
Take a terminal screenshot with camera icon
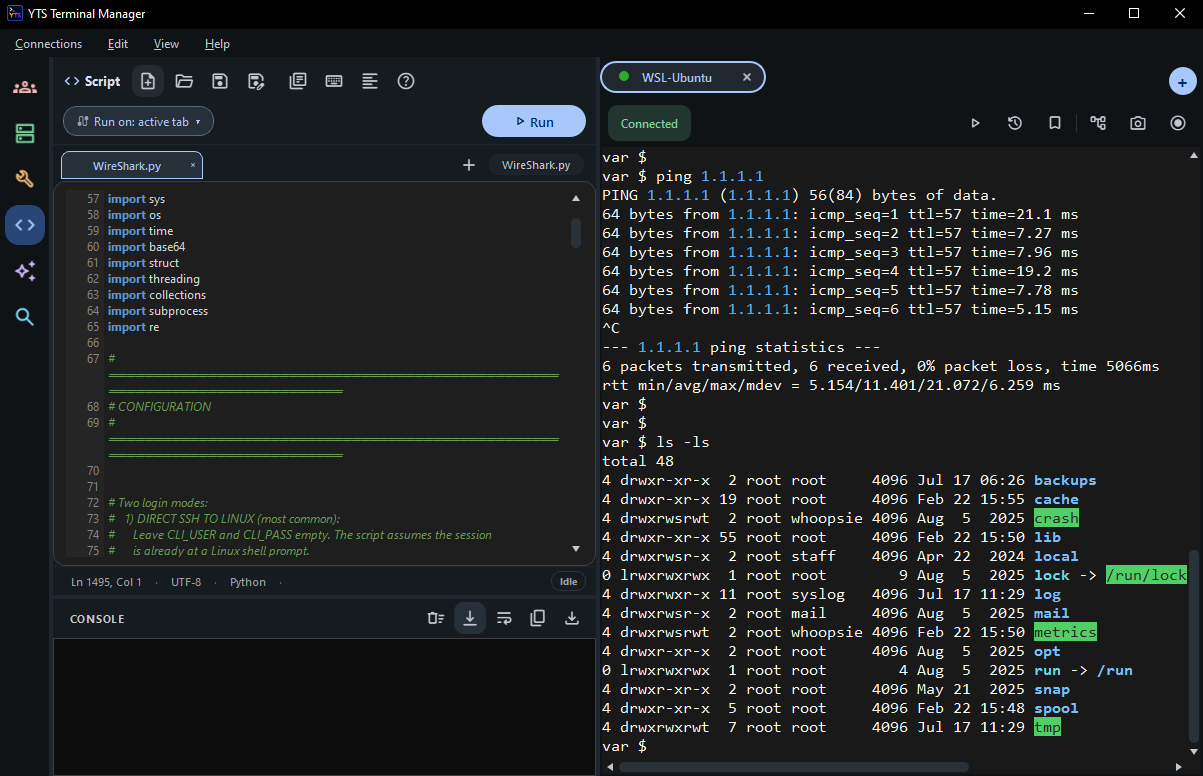coord(1138,123)
